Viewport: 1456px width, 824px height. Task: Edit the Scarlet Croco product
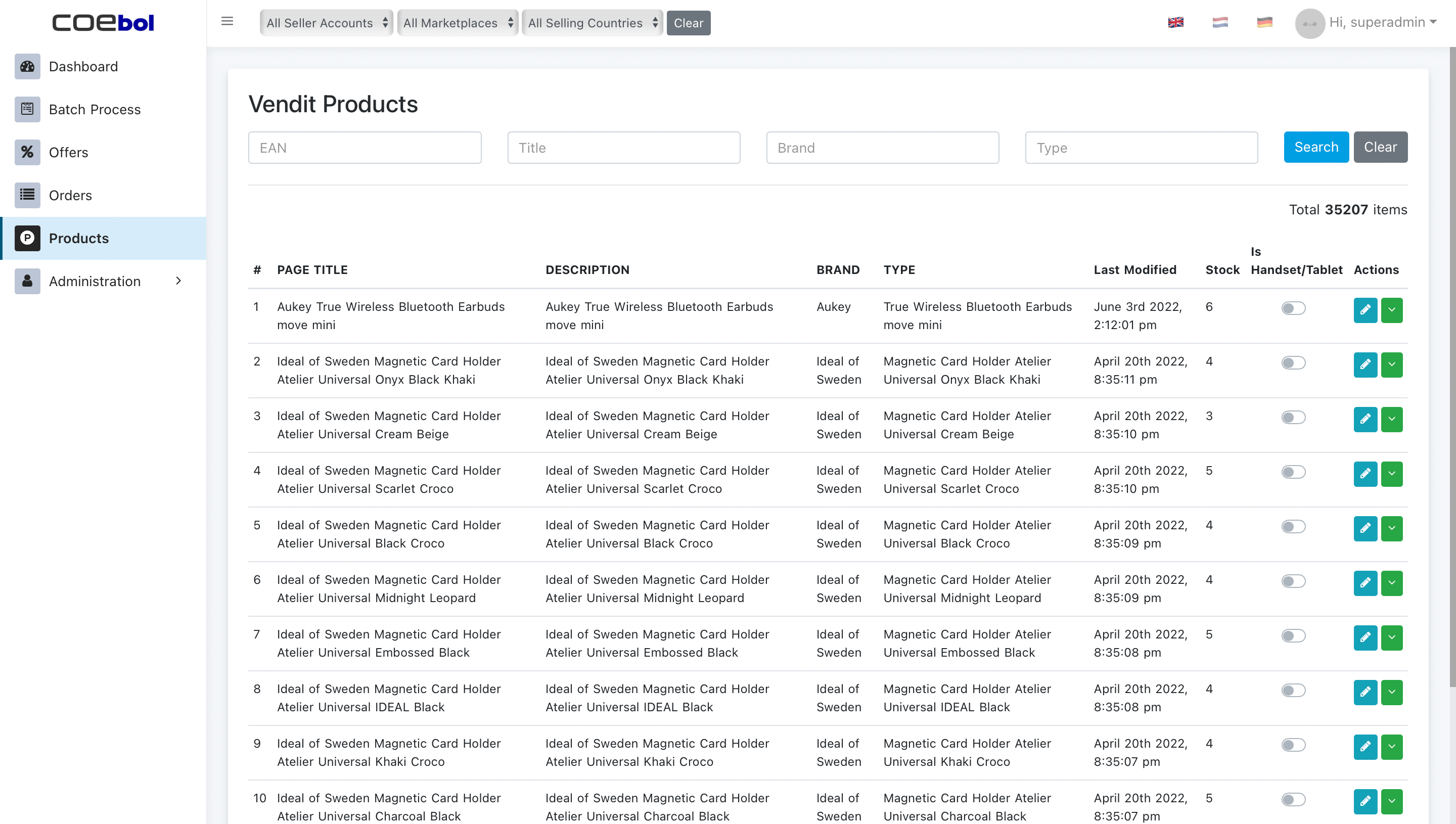(1365, 474)
